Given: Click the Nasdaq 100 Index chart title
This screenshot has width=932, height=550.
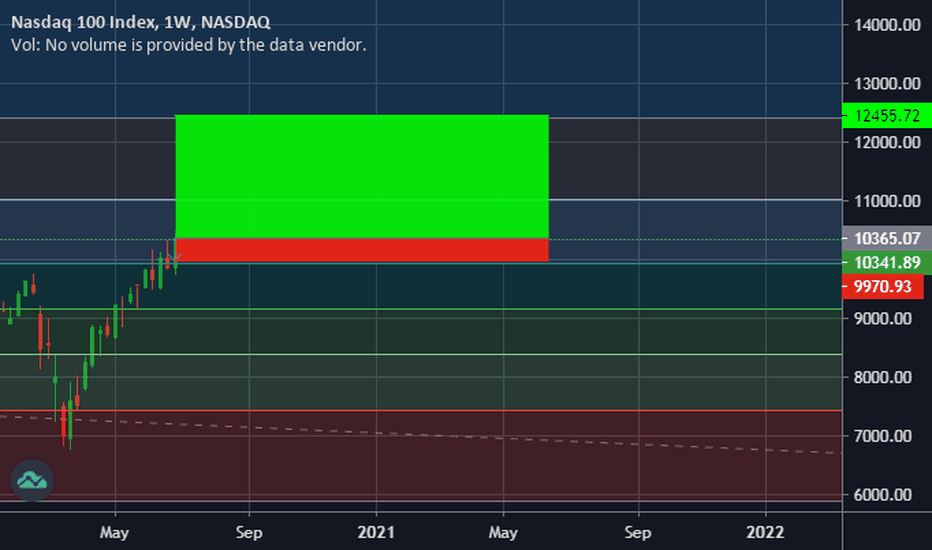Looking at the screenshot, I should [x=140, y=22].
